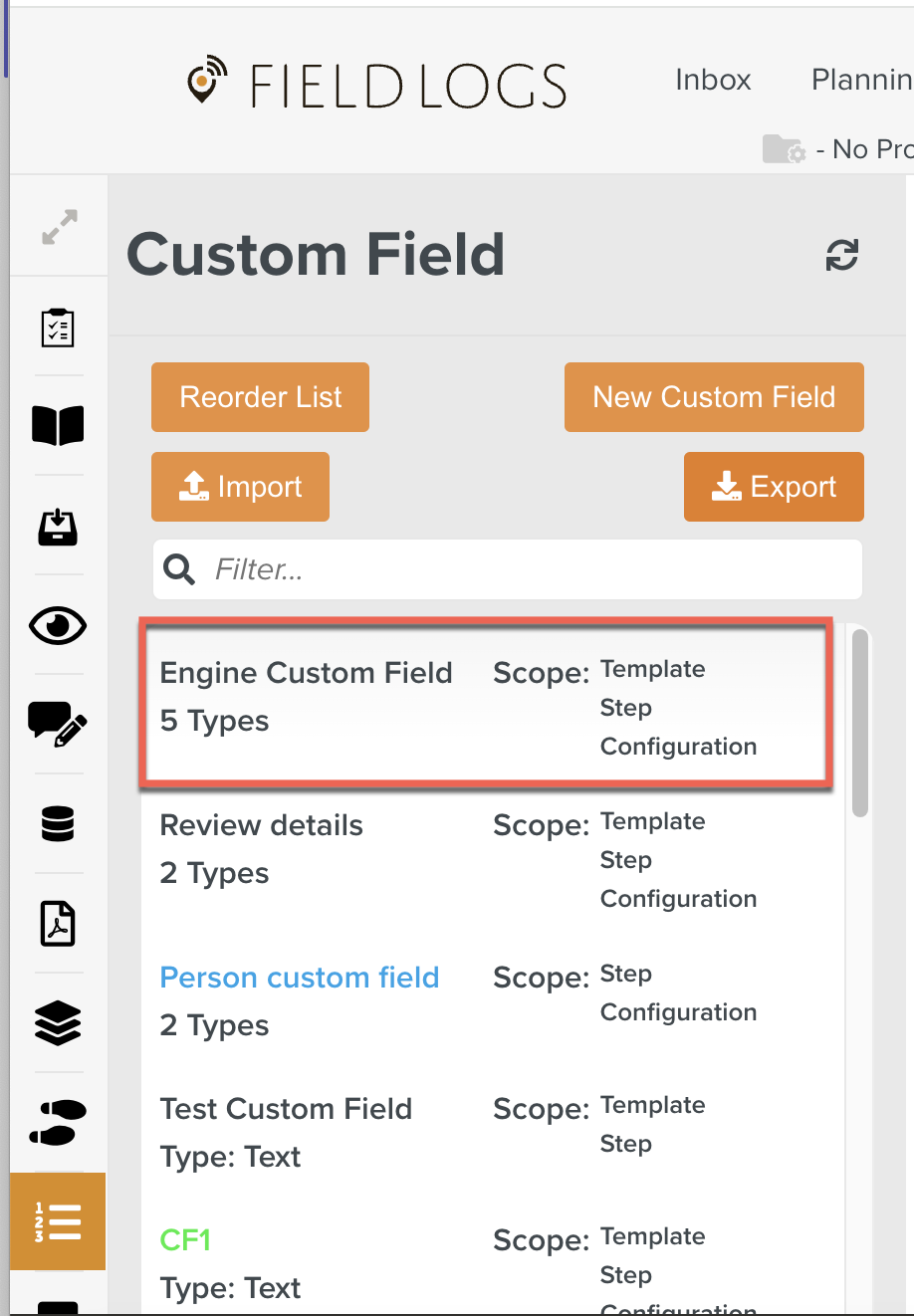Click the expand arrows icon in sidebar
This screenshot has width=914, height=1316.
[60, 227]
